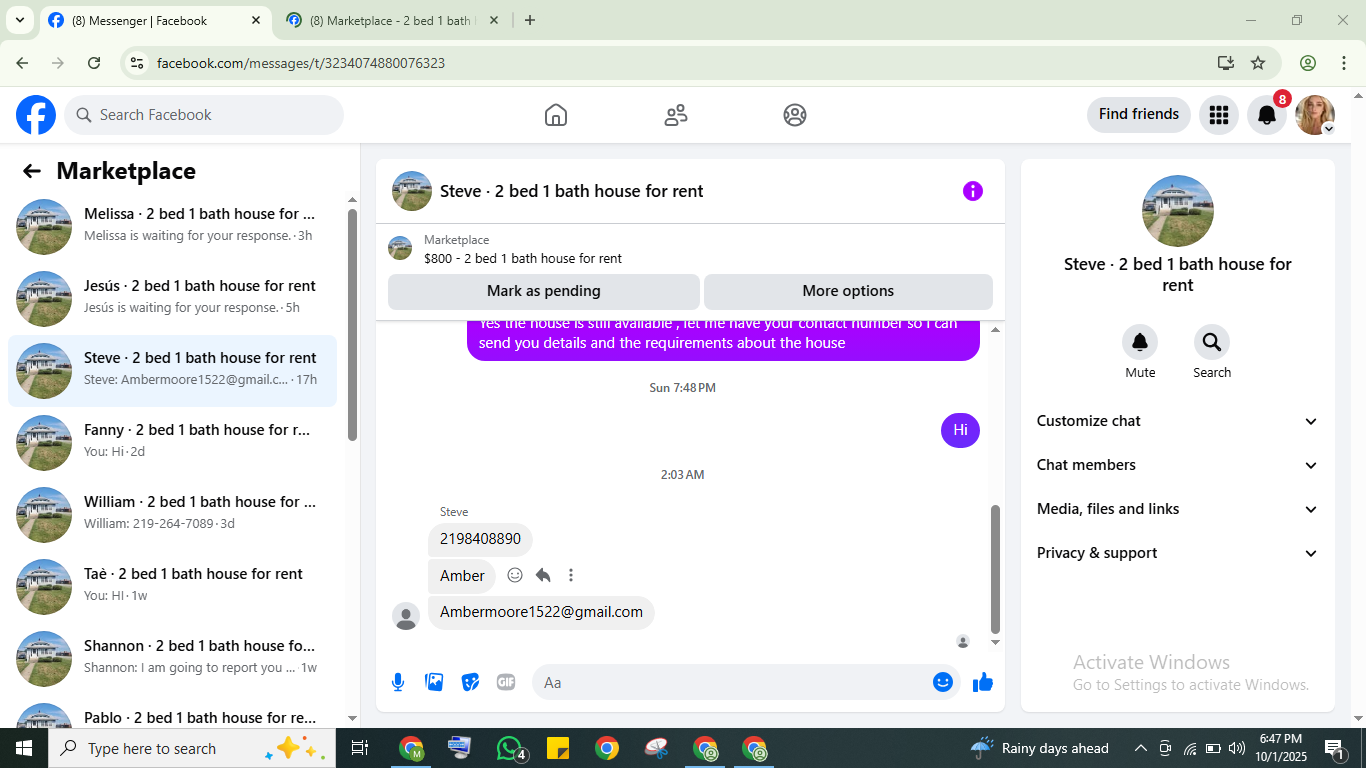Choose a GIF icon
1366x768 pixels.
(x=506, y=682)
